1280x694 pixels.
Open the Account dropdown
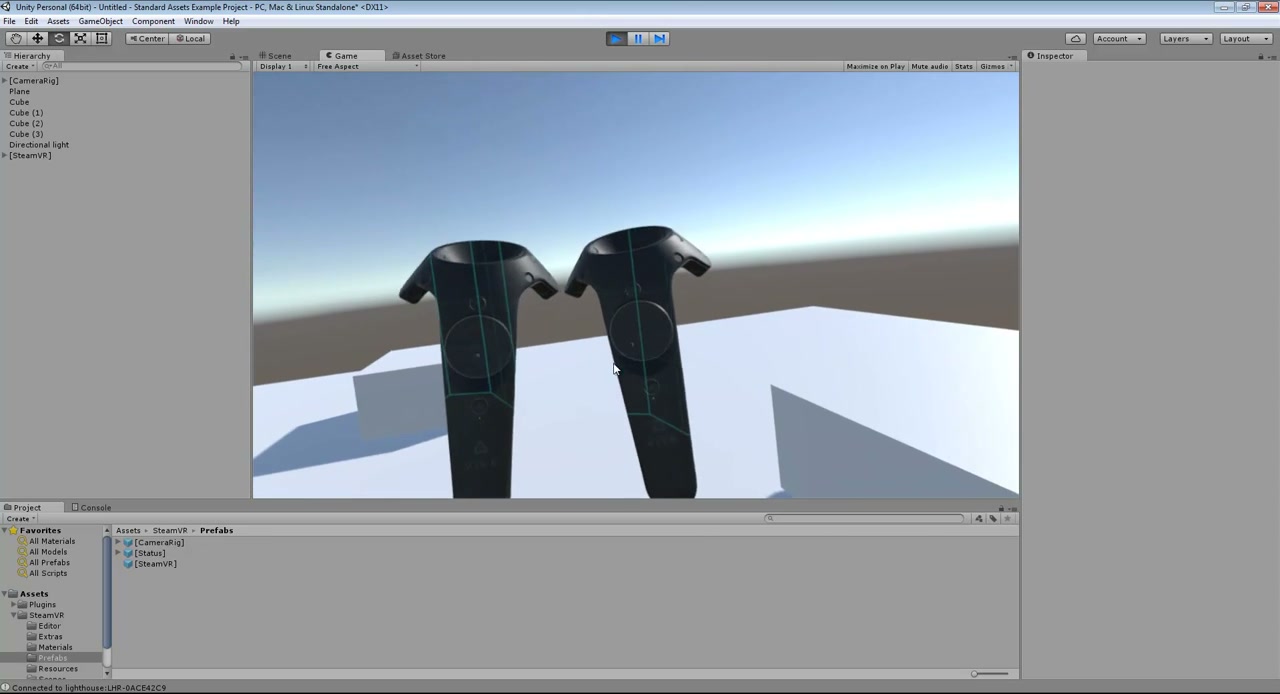coord(1118,38)
